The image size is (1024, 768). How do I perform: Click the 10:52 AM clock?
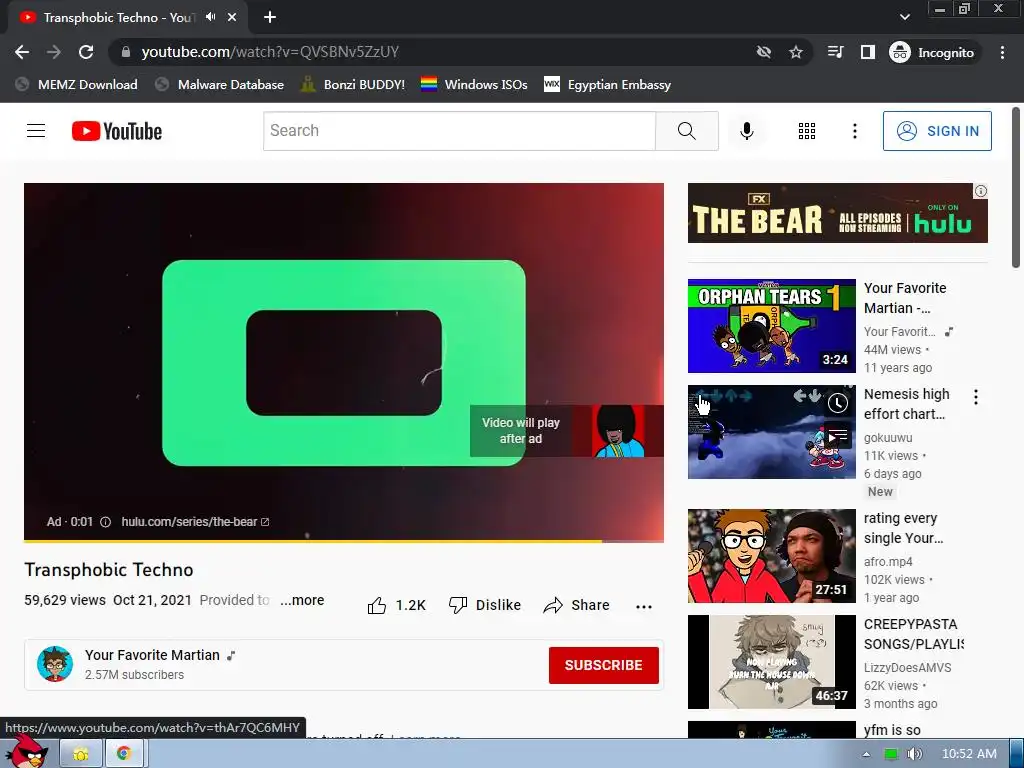[x=969, y=754]
